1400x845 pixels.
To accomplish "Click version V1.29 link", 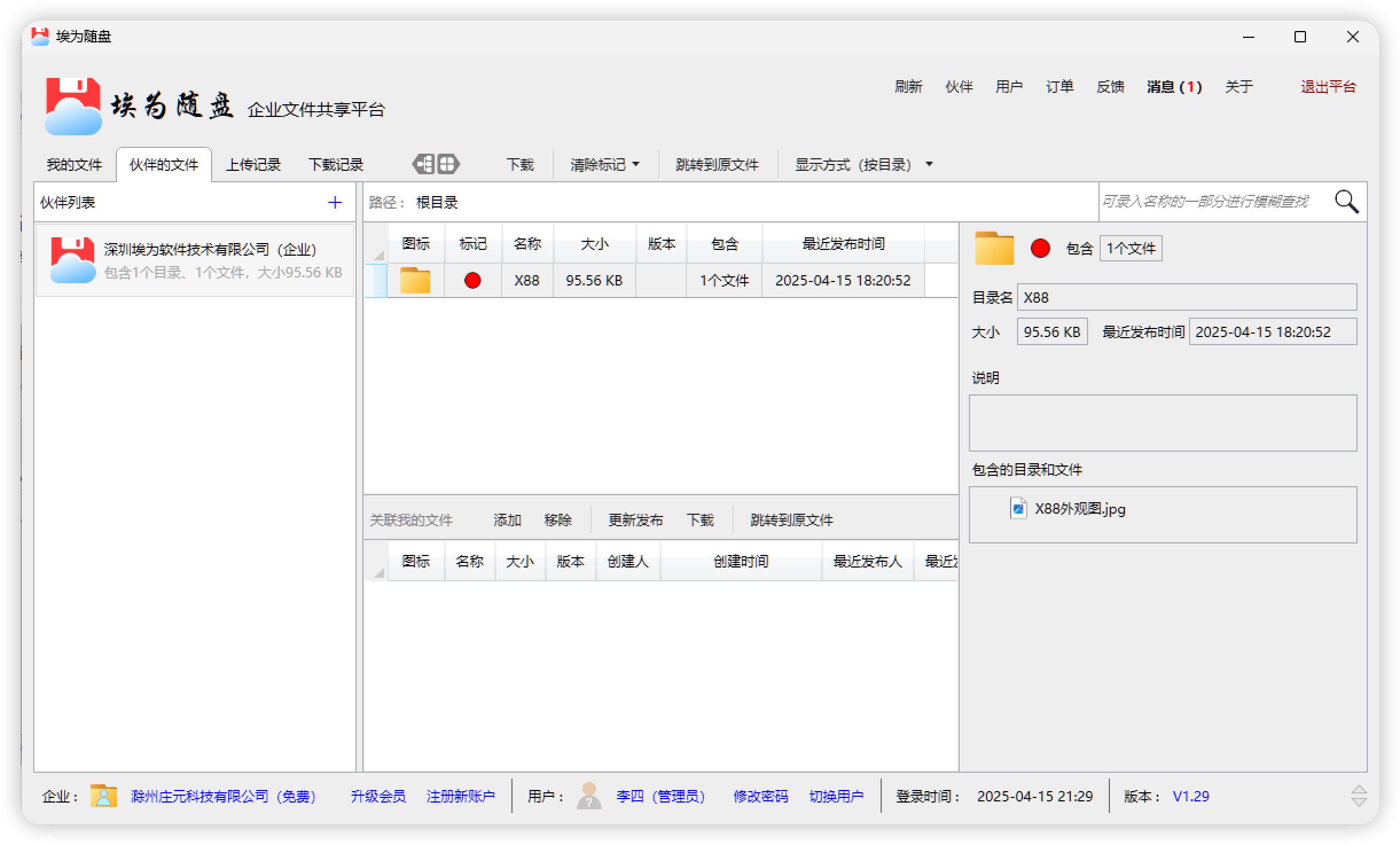I will tap(1190, 796).
